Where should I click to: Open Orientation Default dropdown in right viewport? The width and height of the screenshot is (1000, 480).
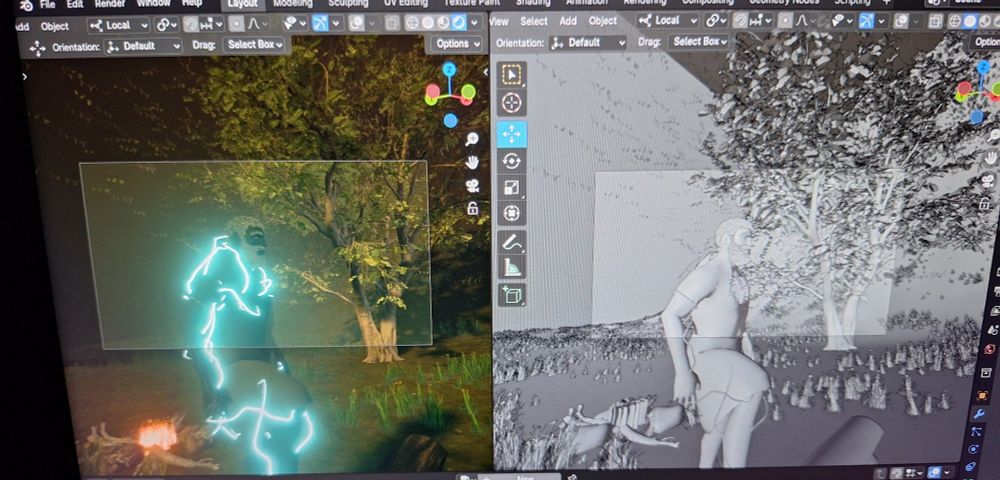(589, 43)
